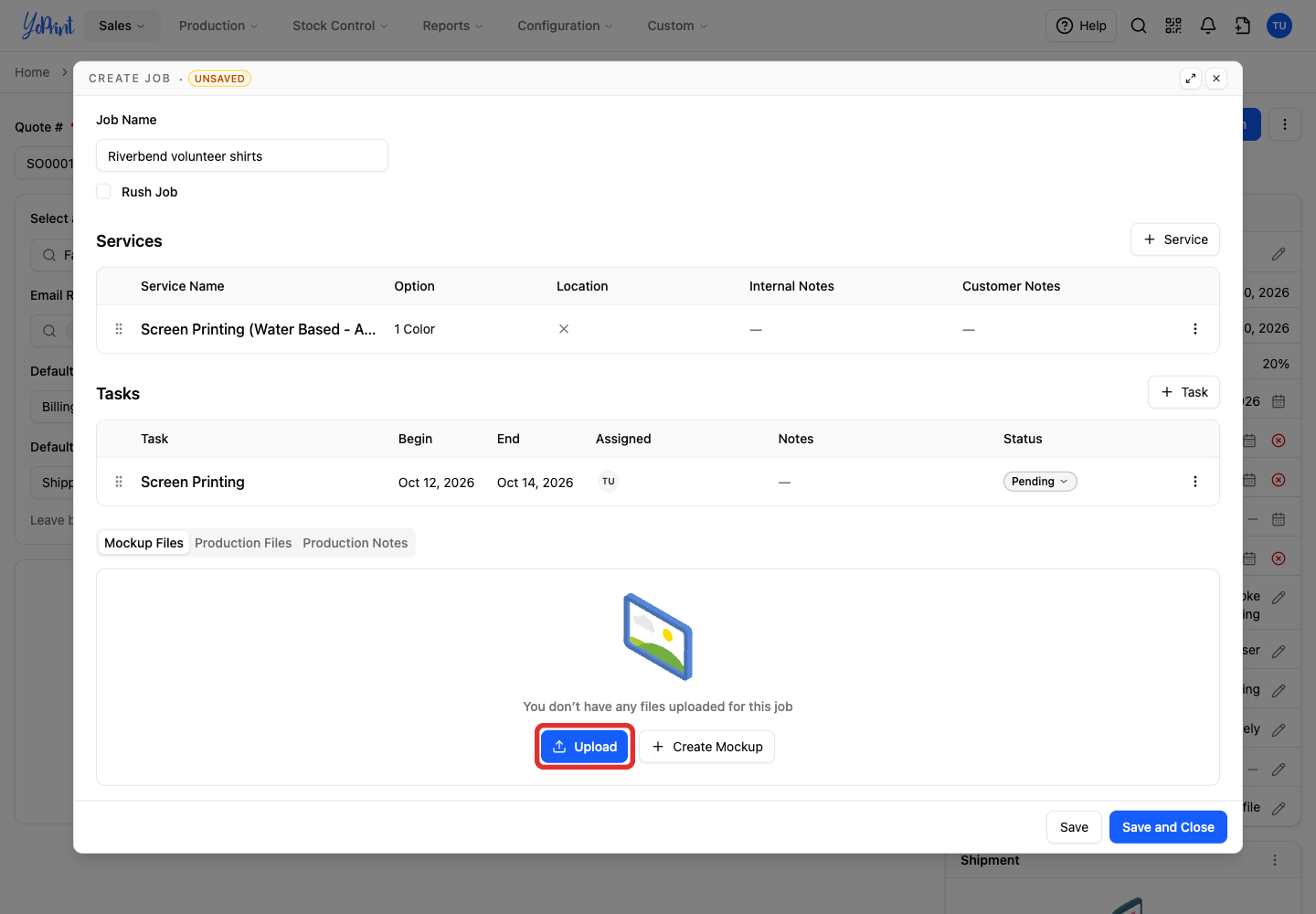
Task: Open the search magnifier in top bar
Action: tap(1139, 26)
